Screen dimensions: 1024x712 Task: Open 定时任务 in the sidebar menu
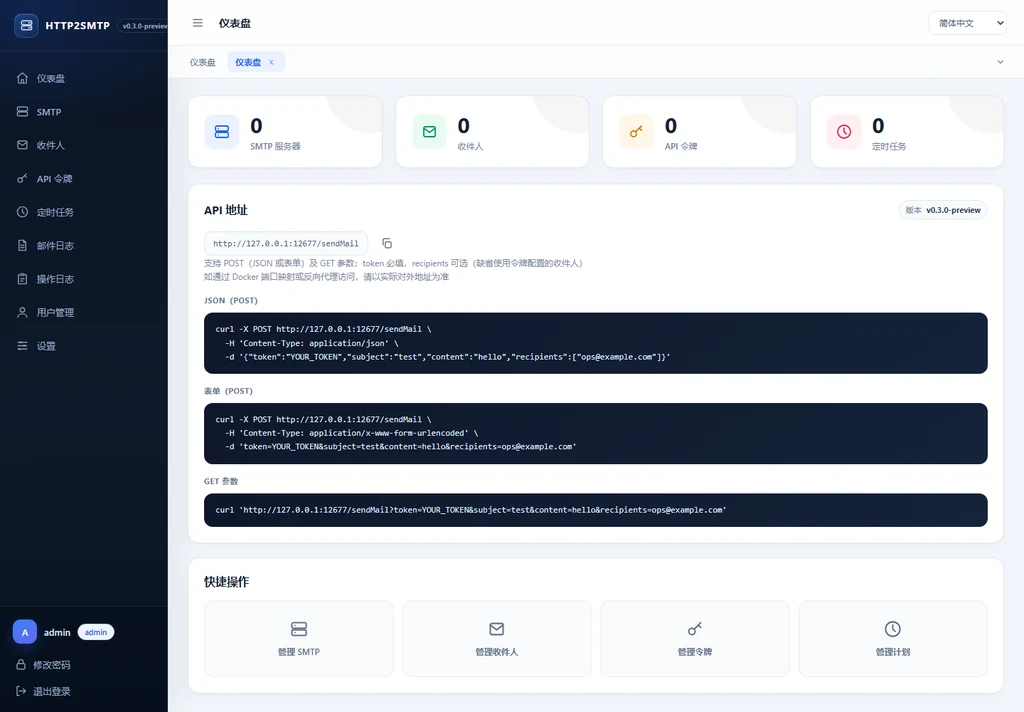84,212
